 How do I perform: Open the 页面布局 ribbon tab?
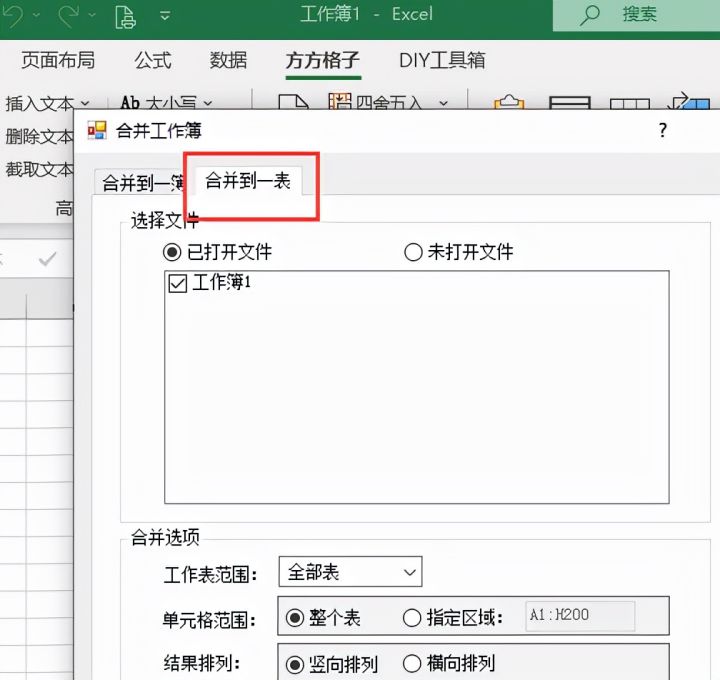[x=58, y=60]
